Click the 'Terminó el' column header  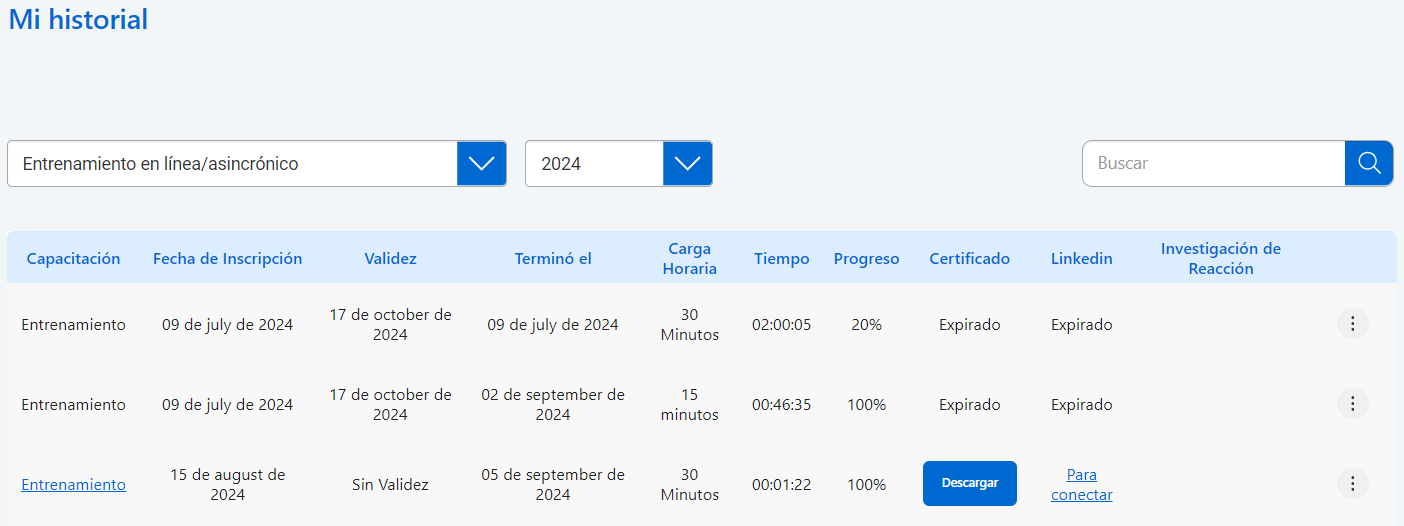click(553, 258)
